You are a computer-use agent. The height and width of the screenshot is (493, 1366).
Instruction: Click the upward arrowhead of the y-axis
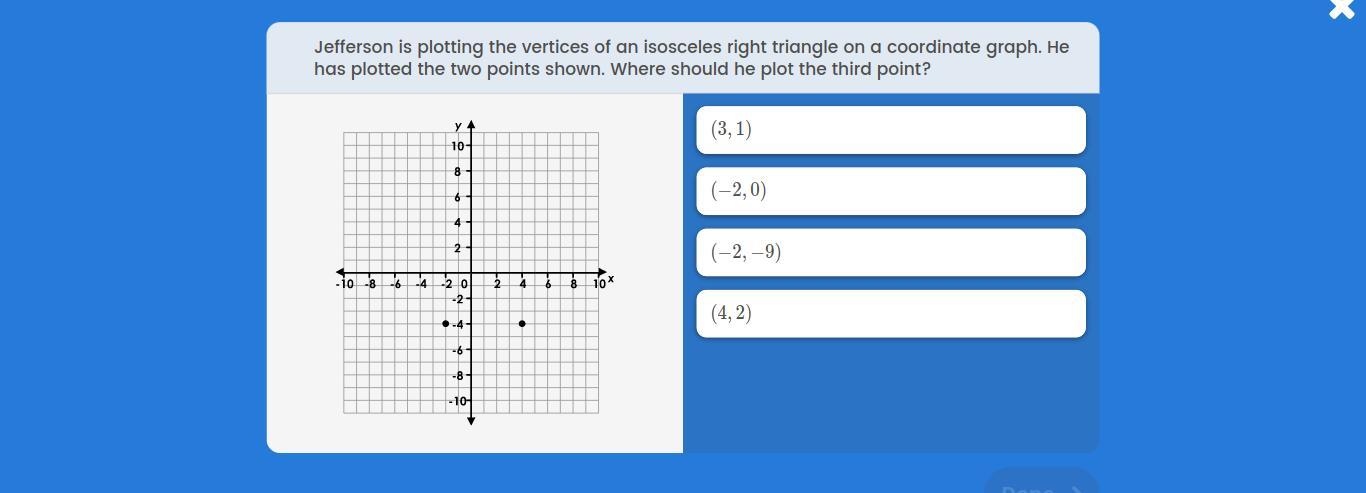pos(471,125)
